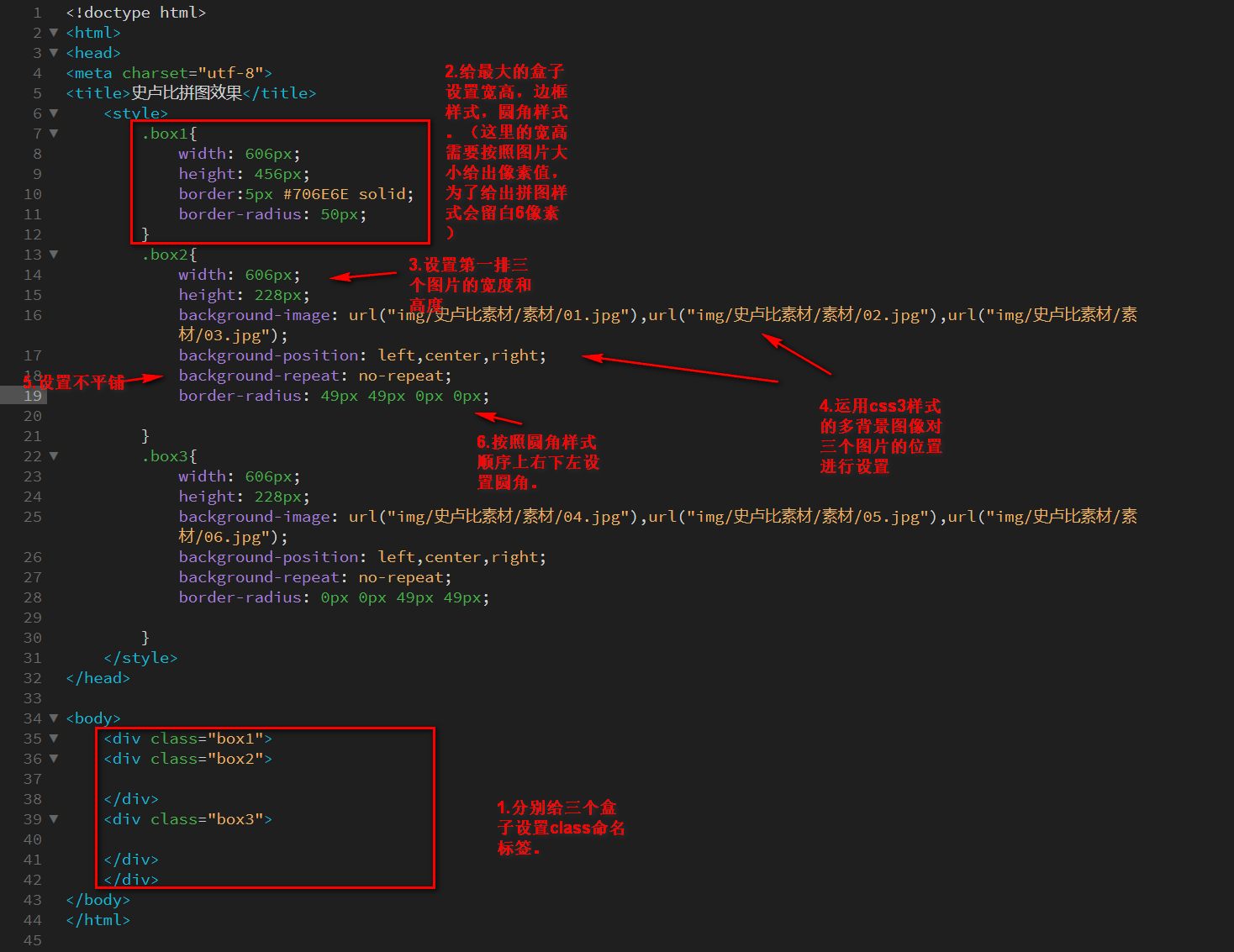The width and height of the screenshot is (1234, 952).
Task: Click the highlighted line number 19 in gutter
Action: 33,396
